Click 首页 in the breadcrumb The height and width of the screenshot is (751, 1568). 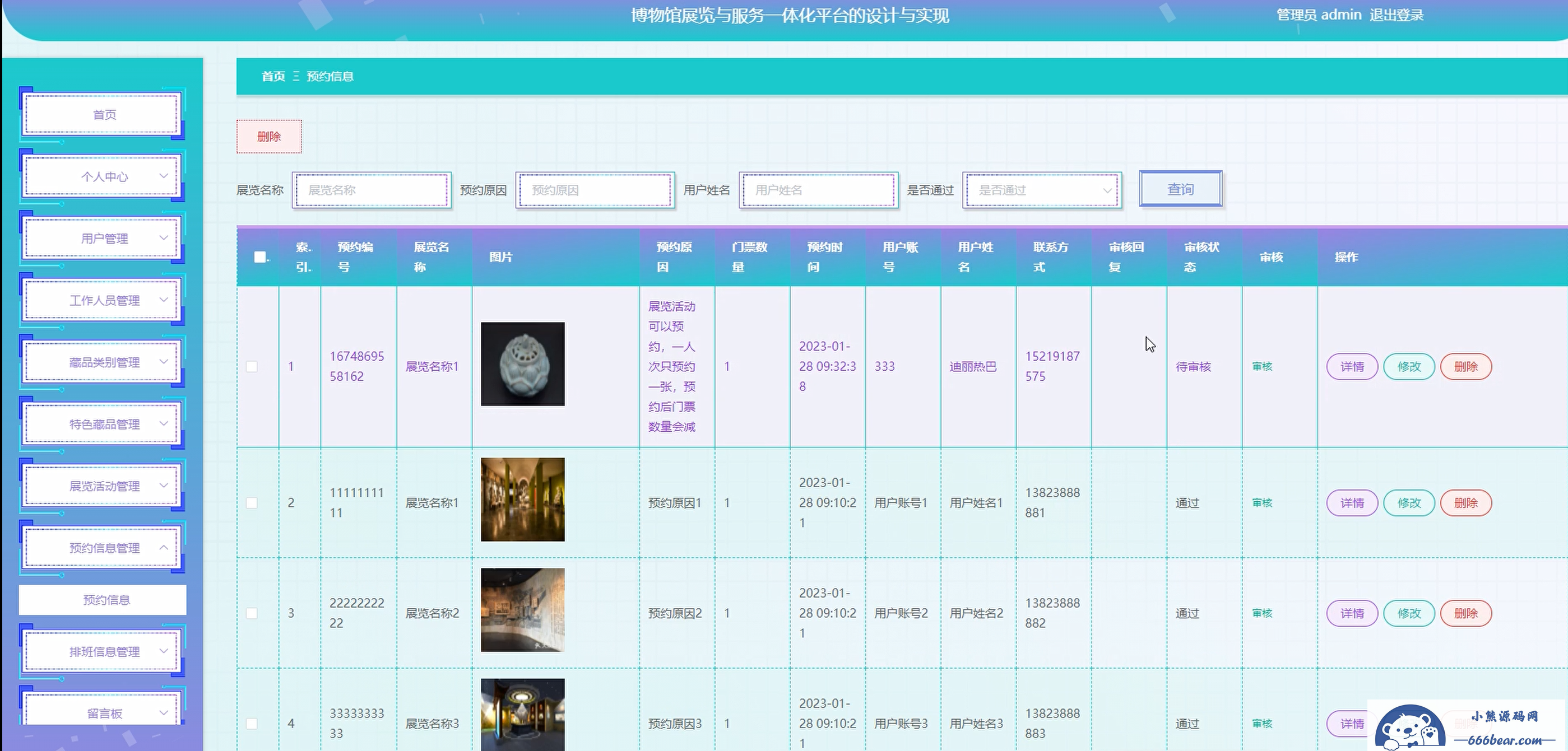pyautogui.click(x=273, y=77)
